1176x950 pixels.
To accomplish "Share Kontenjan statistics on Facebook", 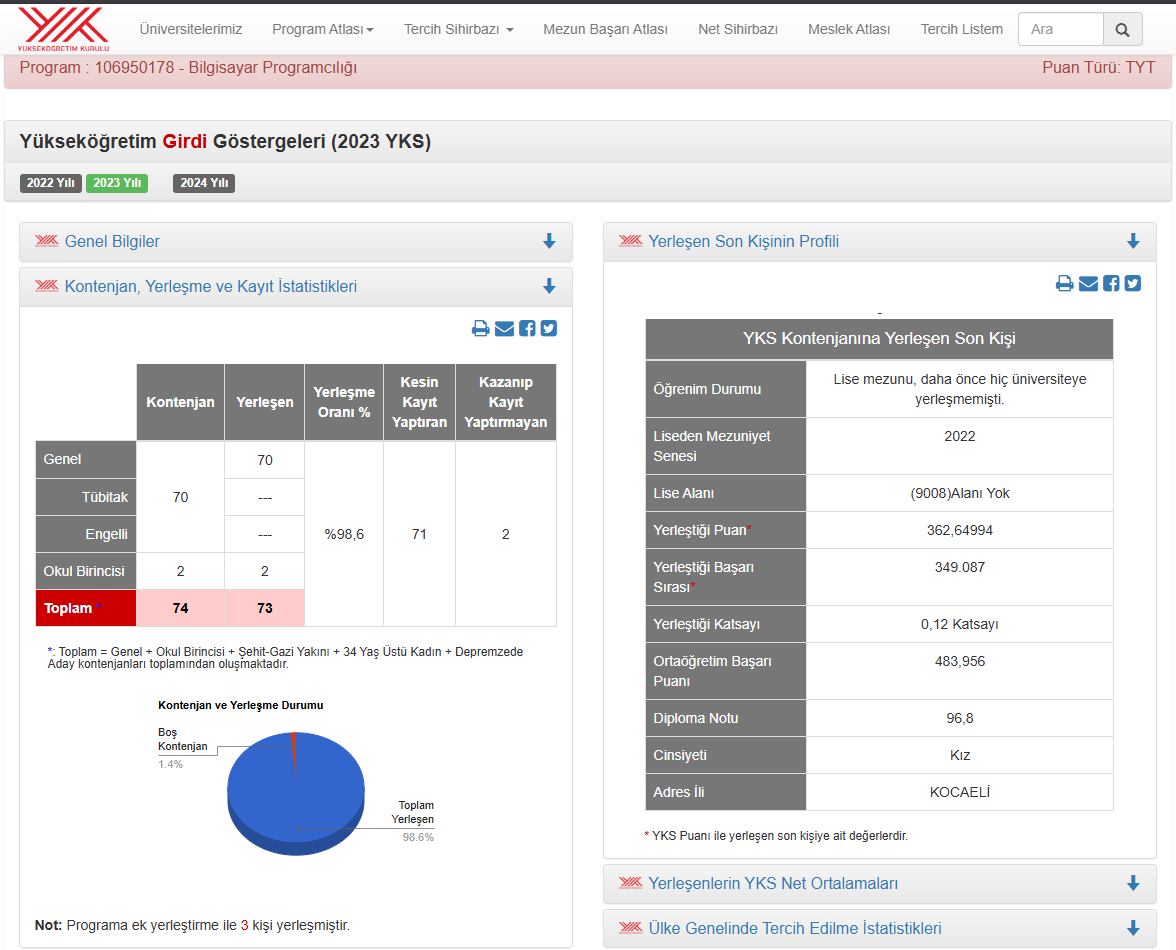I will (x=527, y=328).
